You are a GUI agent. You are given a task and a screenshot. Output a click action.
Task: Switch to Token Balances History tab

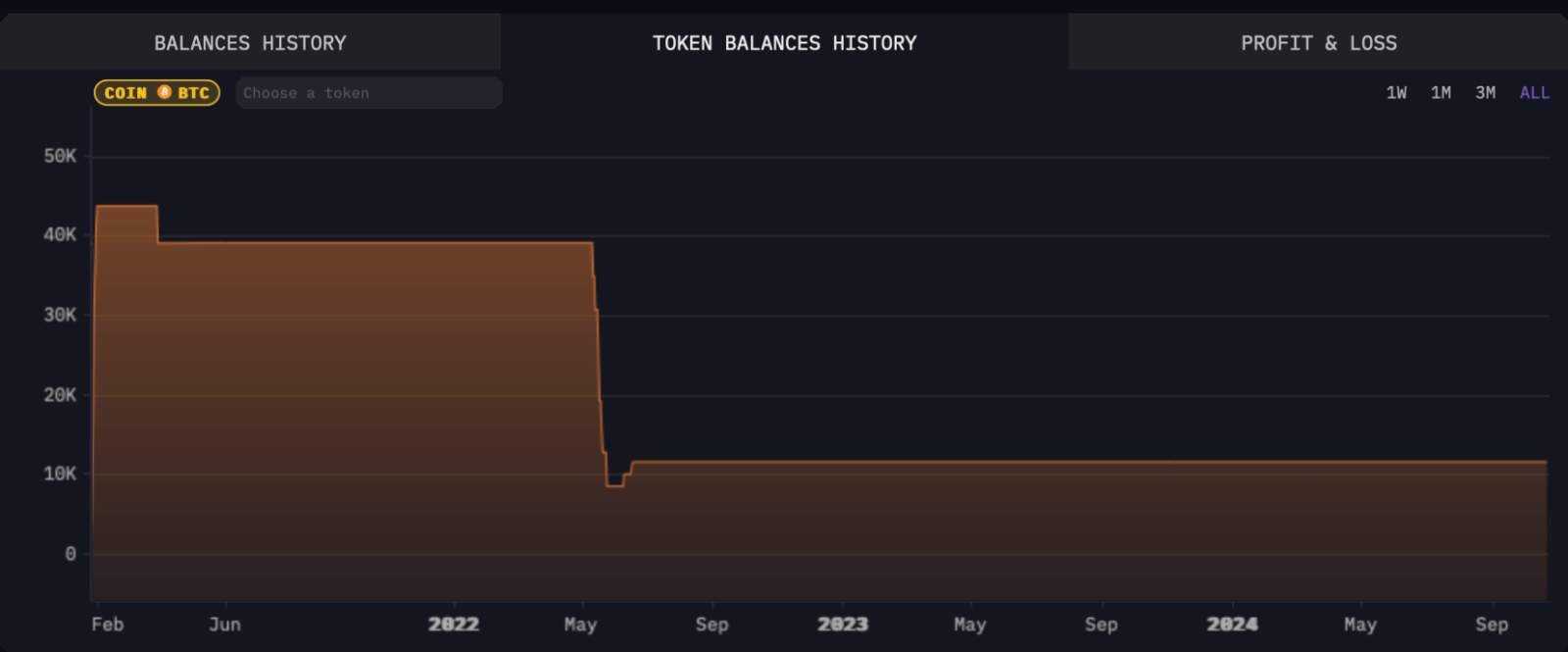[784, 42]
